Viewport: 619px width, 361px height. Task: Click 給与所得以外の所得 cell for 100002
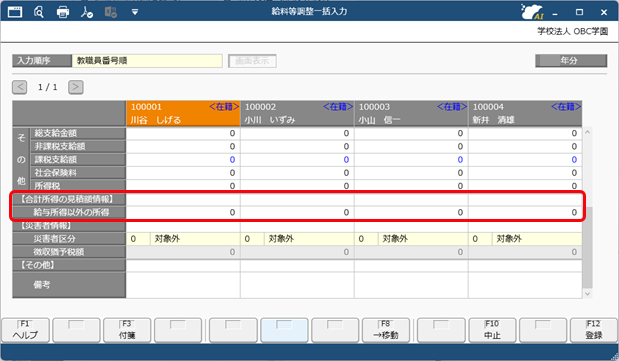click(x=297, y=212)
